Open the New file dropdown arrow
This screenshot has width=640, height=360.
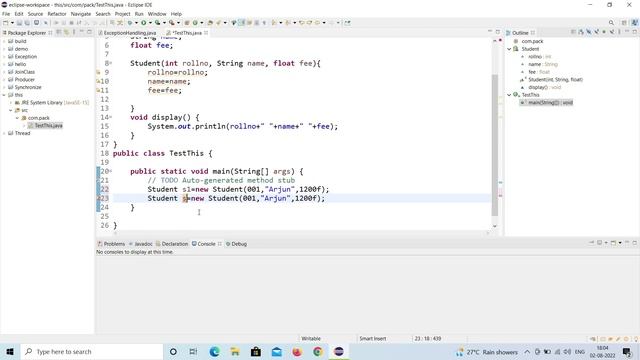coord(12,23)
